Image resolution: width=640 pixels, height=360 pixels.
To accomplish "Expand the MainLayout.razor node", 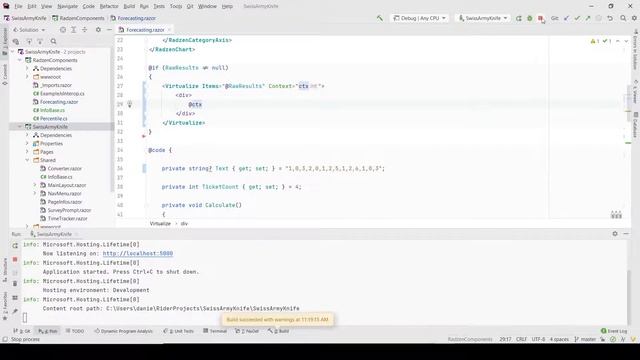I will pyautogui.click(x=35, y=185).
